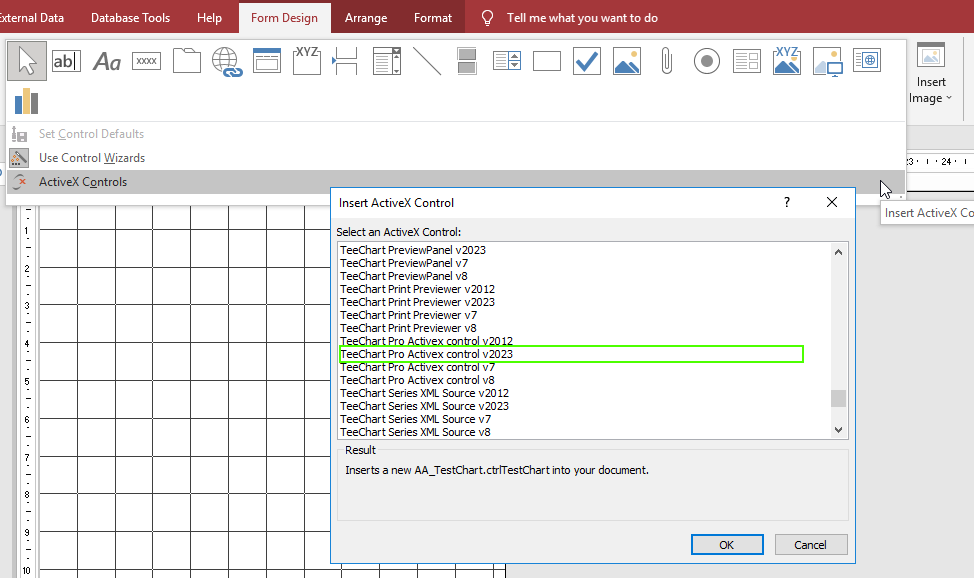Select the Web Browser Control tool
The height and width of the screenshot is (578, 974).
pyautogui.click(x=867, y=60)
